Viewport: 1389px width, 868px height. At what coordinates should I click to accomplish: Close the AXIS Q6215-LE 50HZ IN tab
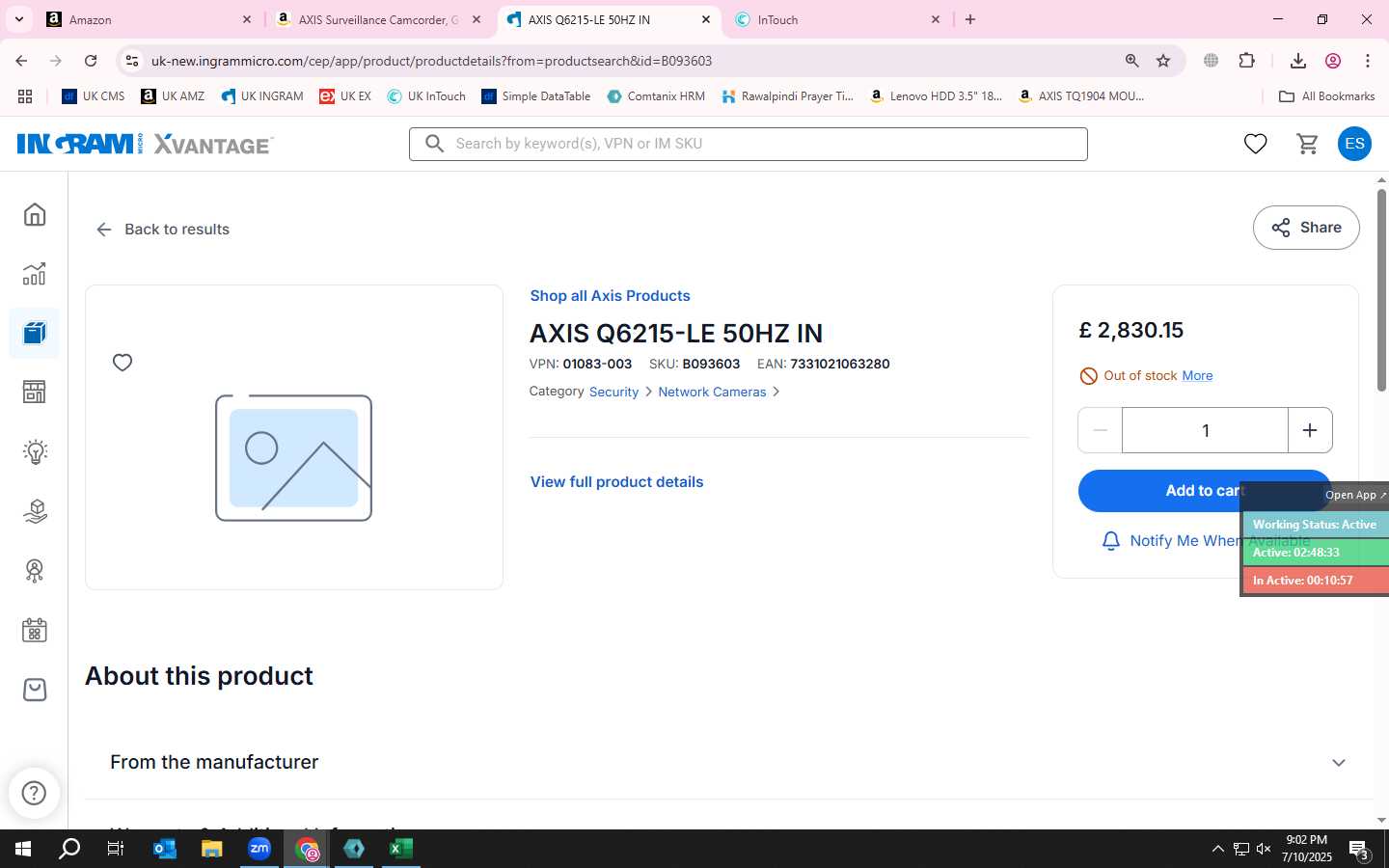coord(706,19)
